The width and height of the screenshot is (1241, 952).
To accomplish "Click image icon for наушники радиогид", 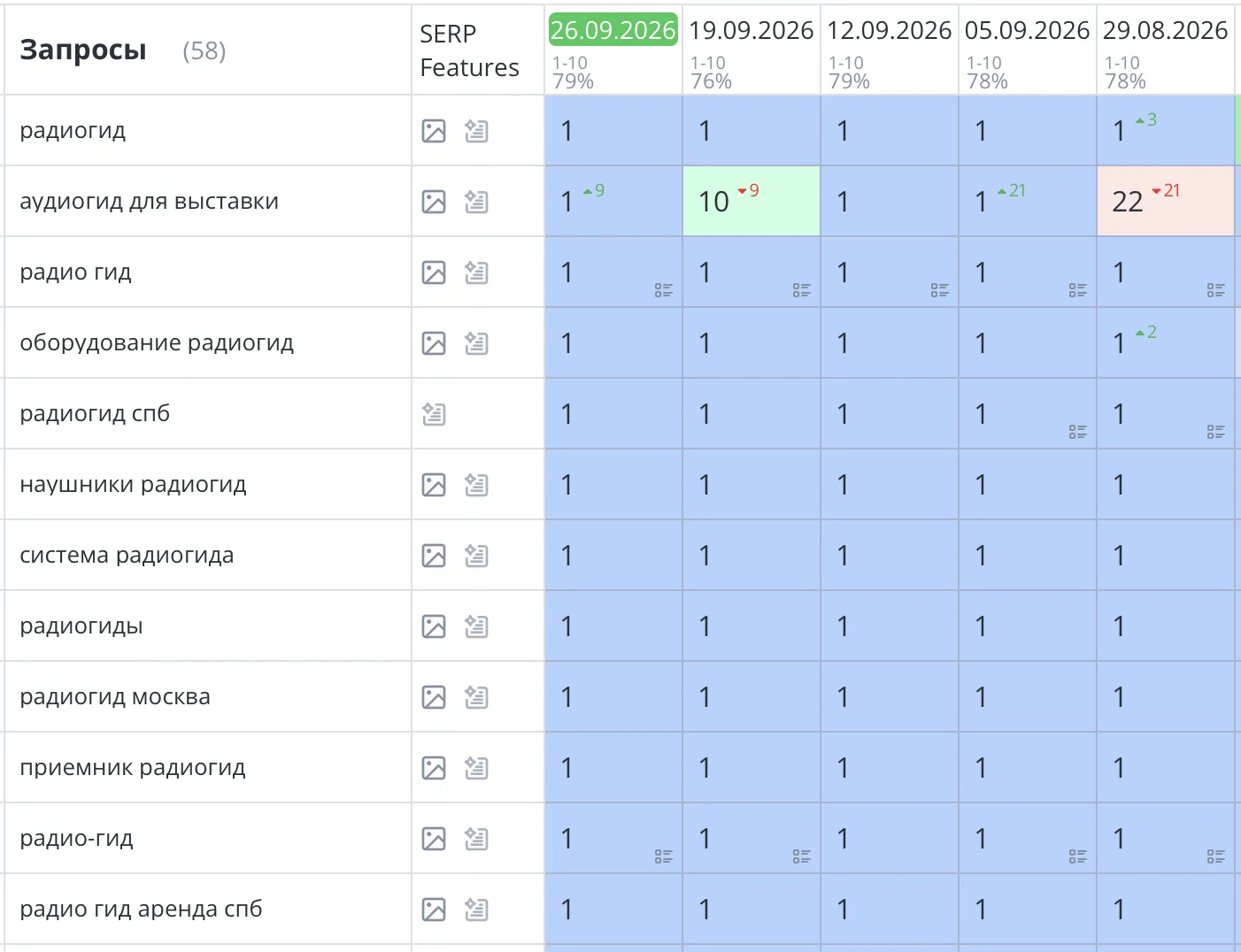I will pos(434,485).
